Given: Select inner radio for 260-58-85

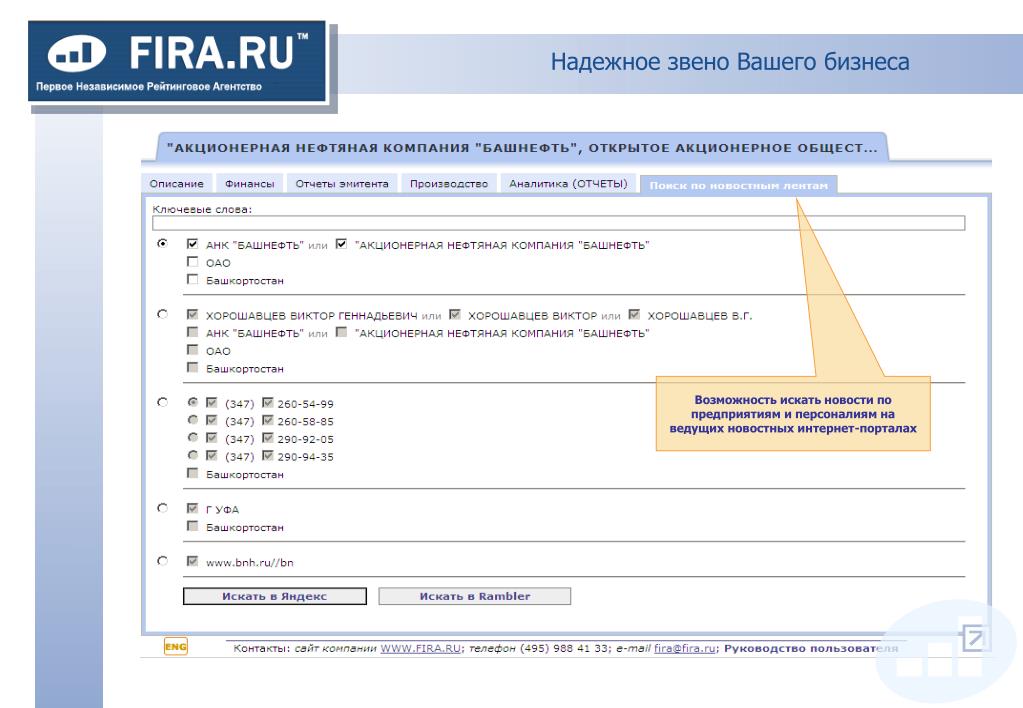Looking at the screenshot, I should tap(192, 420).
